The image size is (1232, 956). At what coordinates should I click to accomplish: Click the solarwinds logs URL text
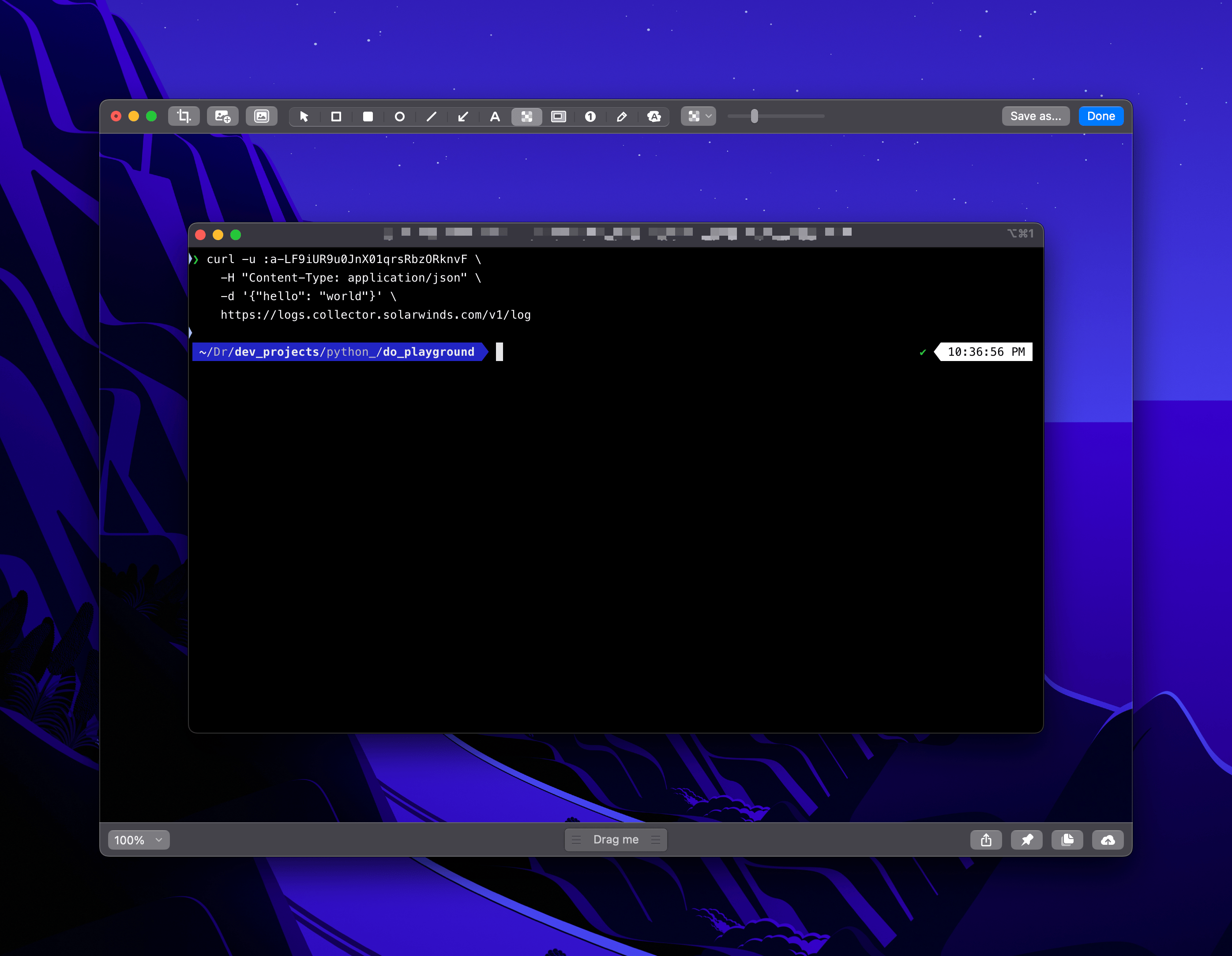376,315
